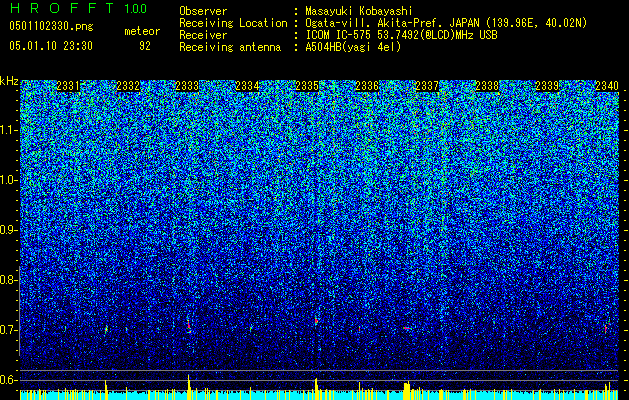This screenshot has height=400, width=629.
Task: Click the 2337 time marker
Action: coord(427,86)
